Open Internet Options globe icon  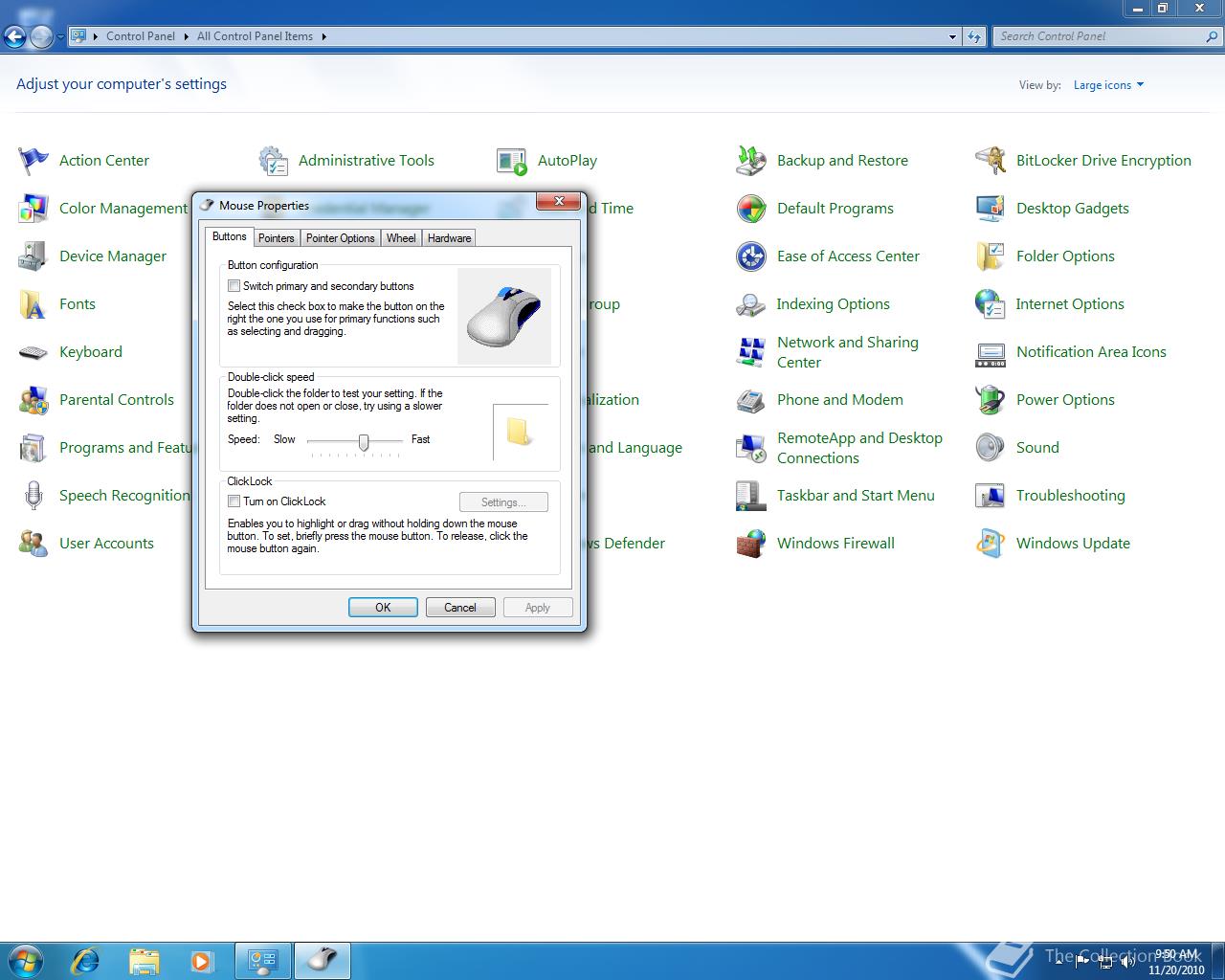(x=991, y=304)
